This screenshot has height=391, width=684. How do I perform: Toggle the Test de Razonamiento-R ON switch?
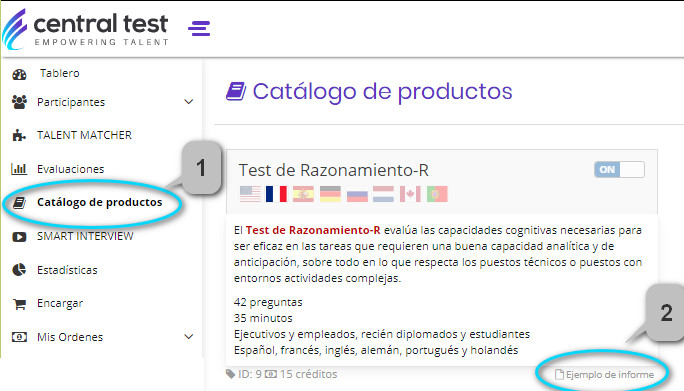pyautogui.click(x=619, y=169)
